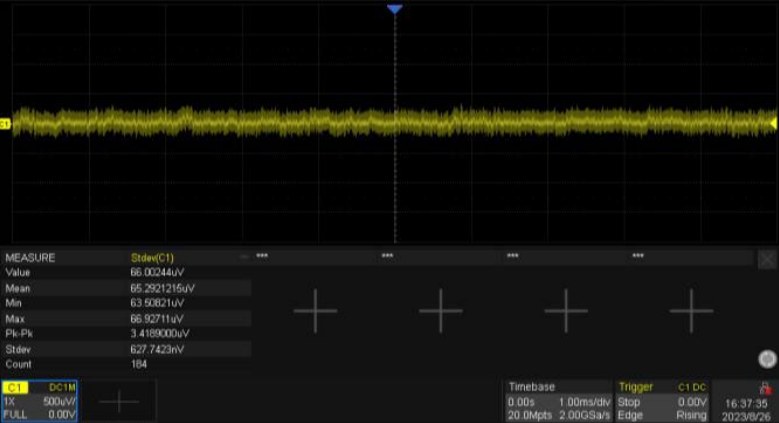Click the MEASURE panel title
The image size is (779, 423).
(x=30, y=257)
